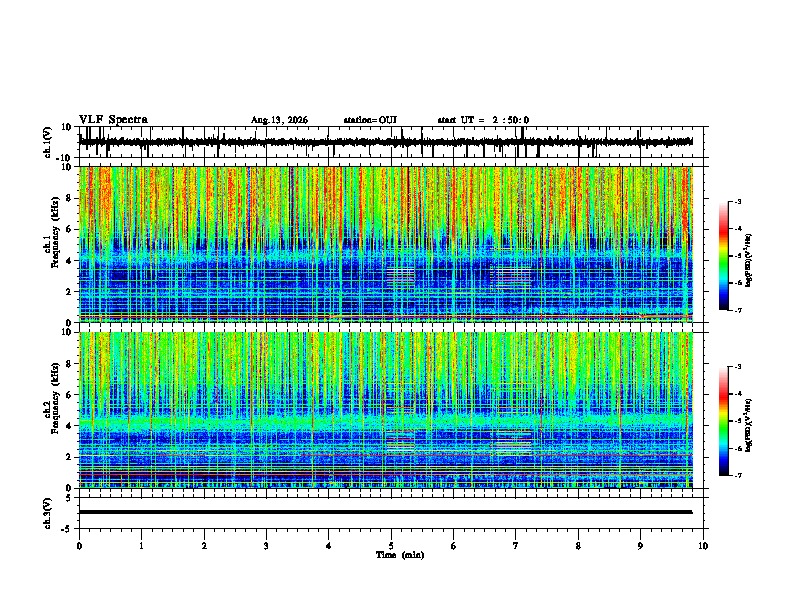Viewport: 792px width, 612px height.
Task: Select the "ch.3(V)" axis label
Action: [x=48, y=514]
